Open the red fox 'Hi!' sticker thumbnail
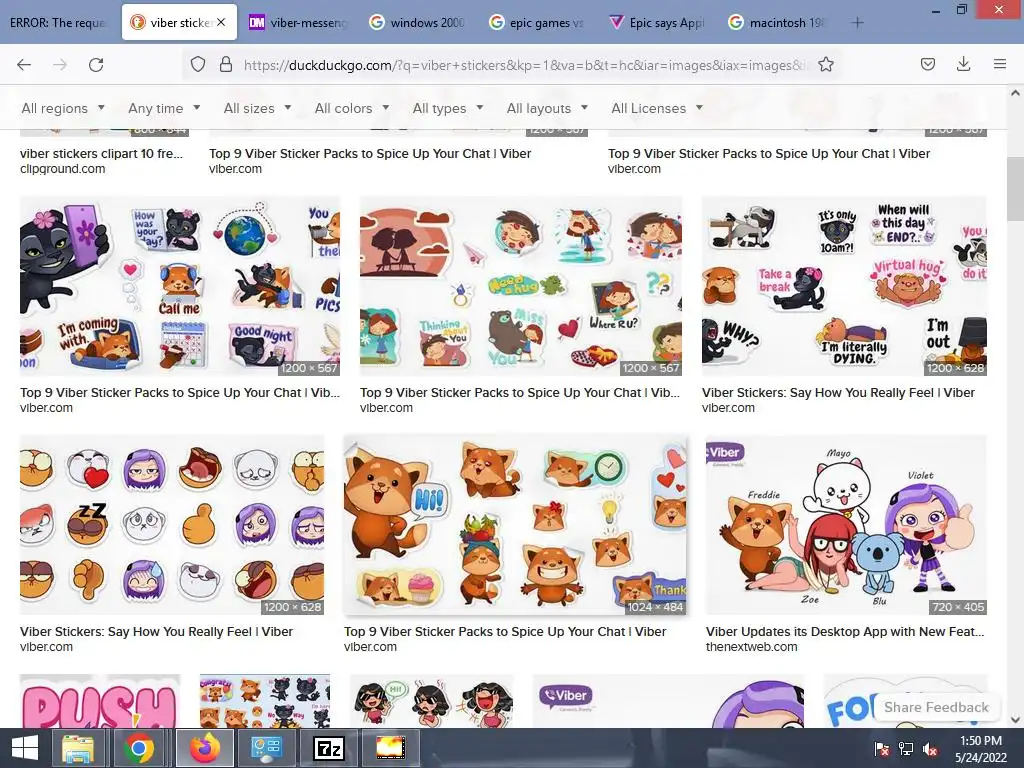1024x768 pixels. tap(515, 525)
